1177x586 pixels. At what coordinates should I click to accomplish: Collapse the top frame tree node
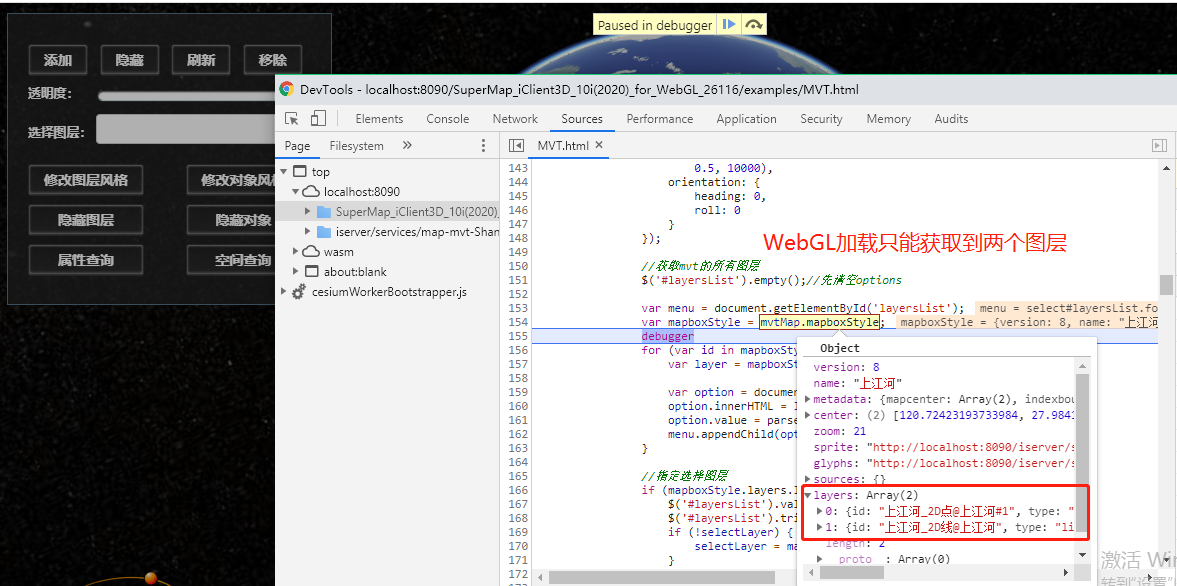click(284, 172)
